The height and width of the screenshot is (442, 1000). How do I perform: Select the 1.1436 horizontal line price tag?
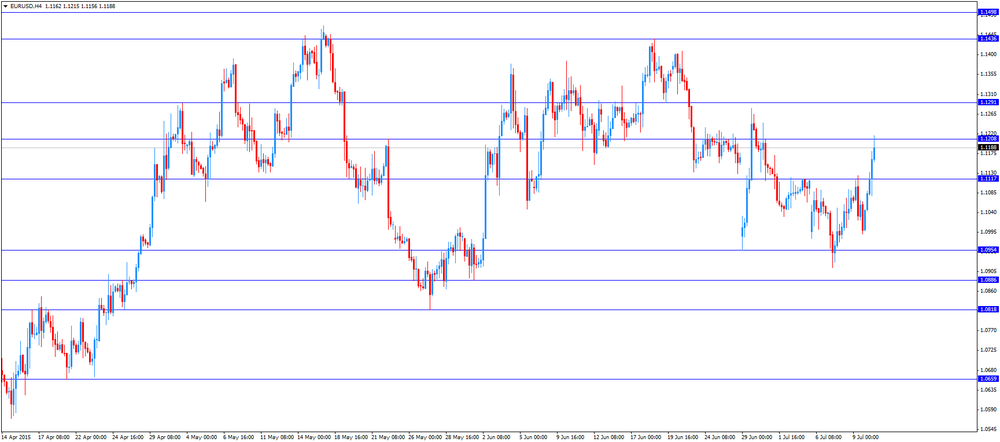988,39
